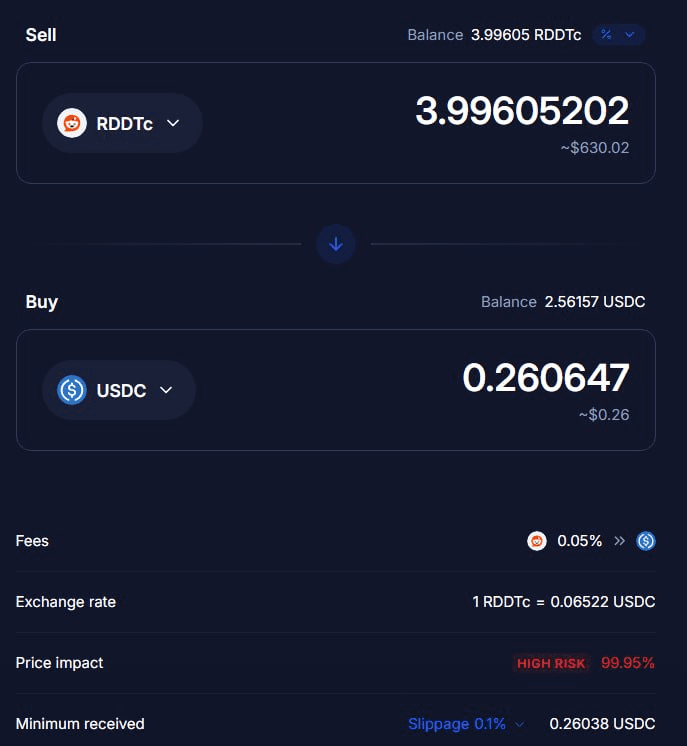Click the 0.26038 USDC minimum received value
Viewport: 687px width, 746px height.
click(x=602, y=724)
